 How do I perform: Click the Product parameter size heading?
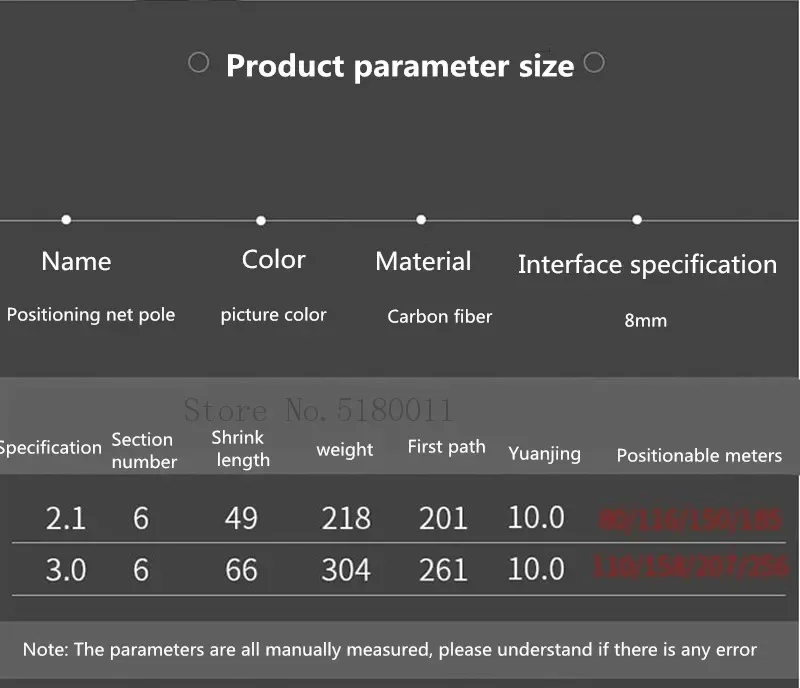point(400,66)
